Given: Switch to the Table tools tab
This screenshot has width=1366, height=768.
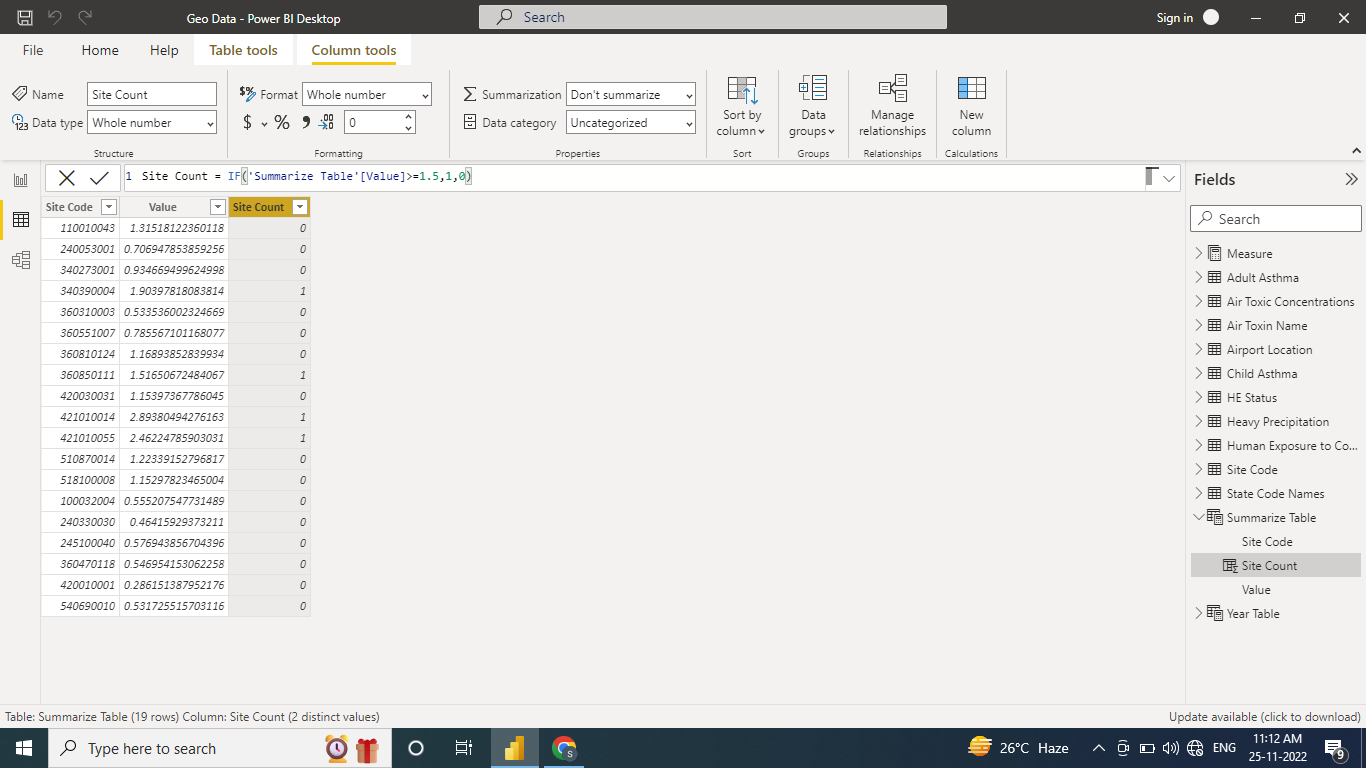Looking at the screenshot, I should (x=243, y=50).
